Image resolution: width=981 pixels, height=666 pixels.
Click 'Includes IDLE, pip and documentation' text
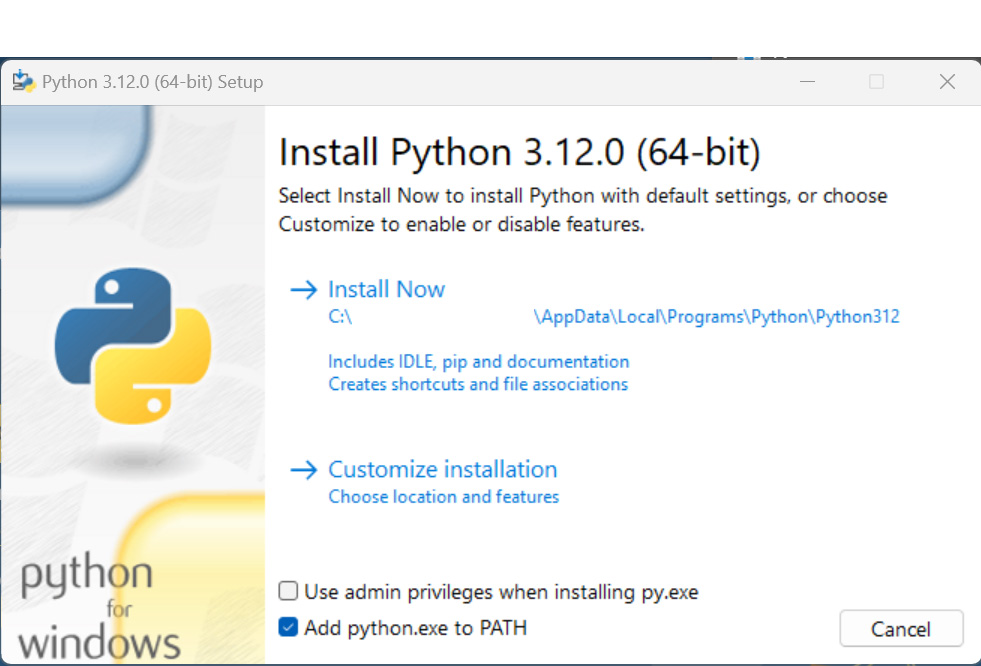pyautogui.click(x=479, y=361)
